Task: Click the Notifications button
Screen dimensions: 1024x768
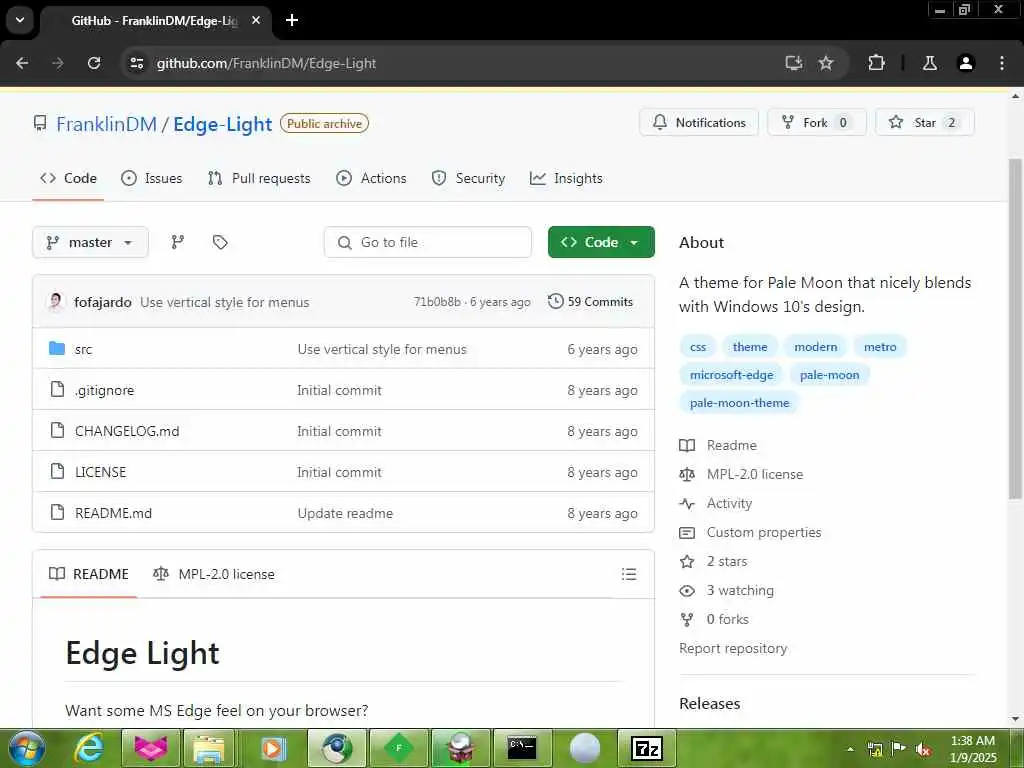Action: (699, 123)
